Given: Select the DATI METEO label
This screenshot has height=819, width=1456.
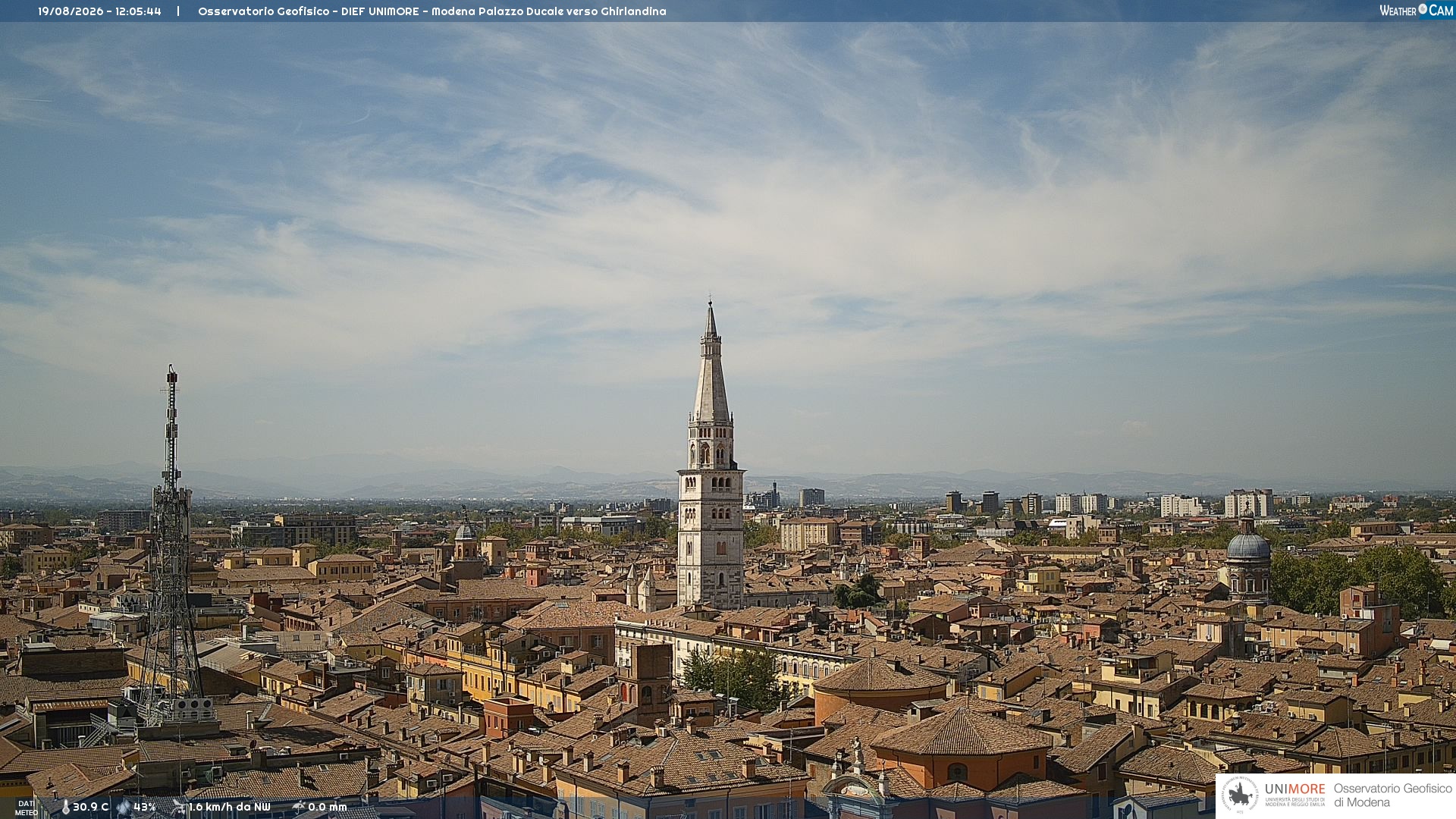Looking at the screenshot, I should [x=26, y=808].
